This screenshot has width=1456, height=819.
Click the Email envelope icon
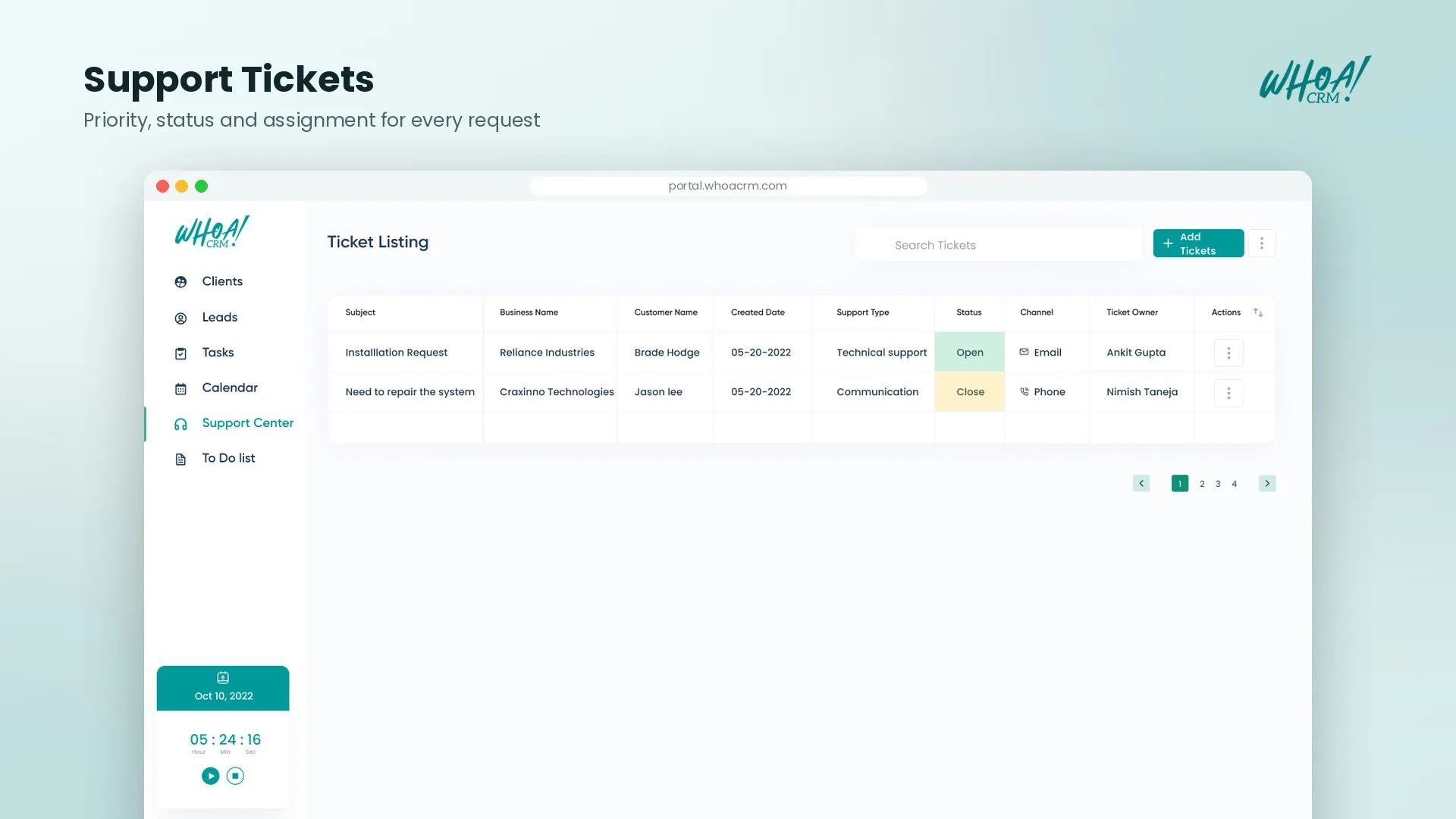[x=1024, y=352]
